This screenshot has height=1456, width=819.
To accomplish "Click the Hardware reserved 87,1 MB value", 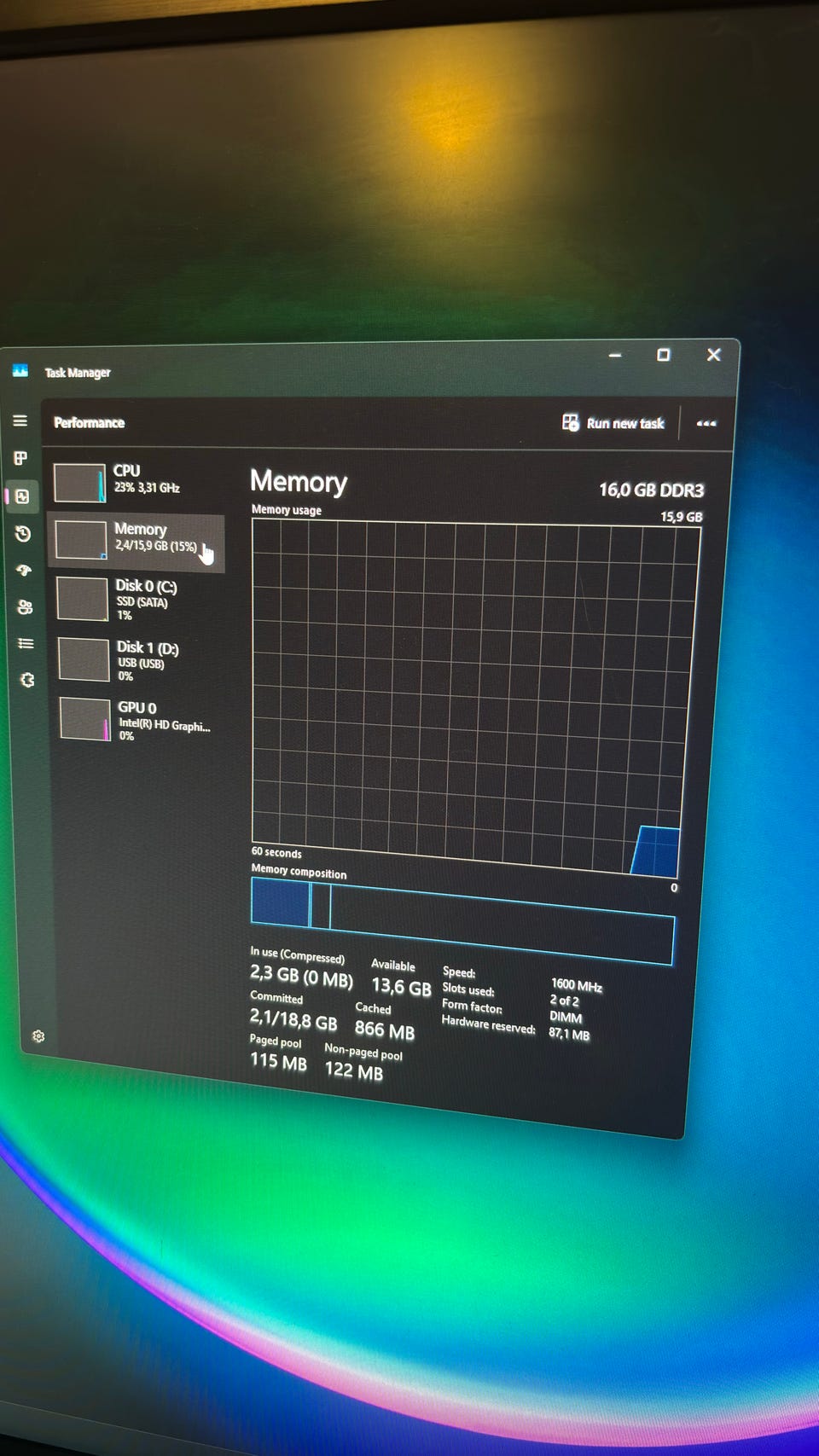I will (x=569, y=1034).
